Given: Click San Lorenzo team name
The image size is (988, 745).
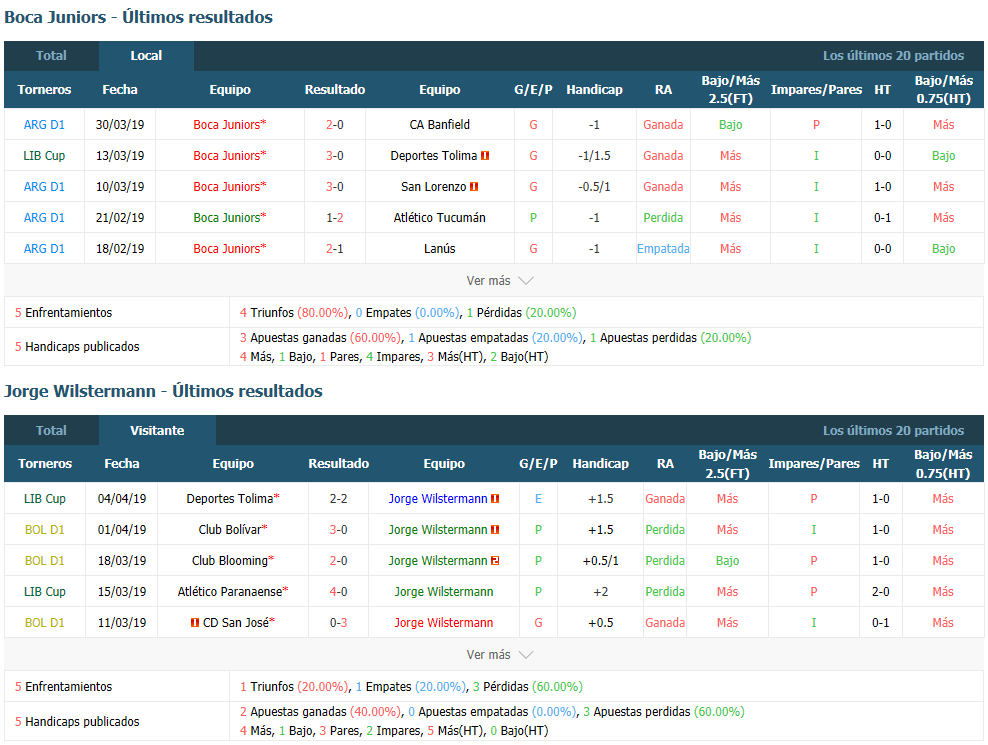Looking at the screenshot, I should coord(434,187).
